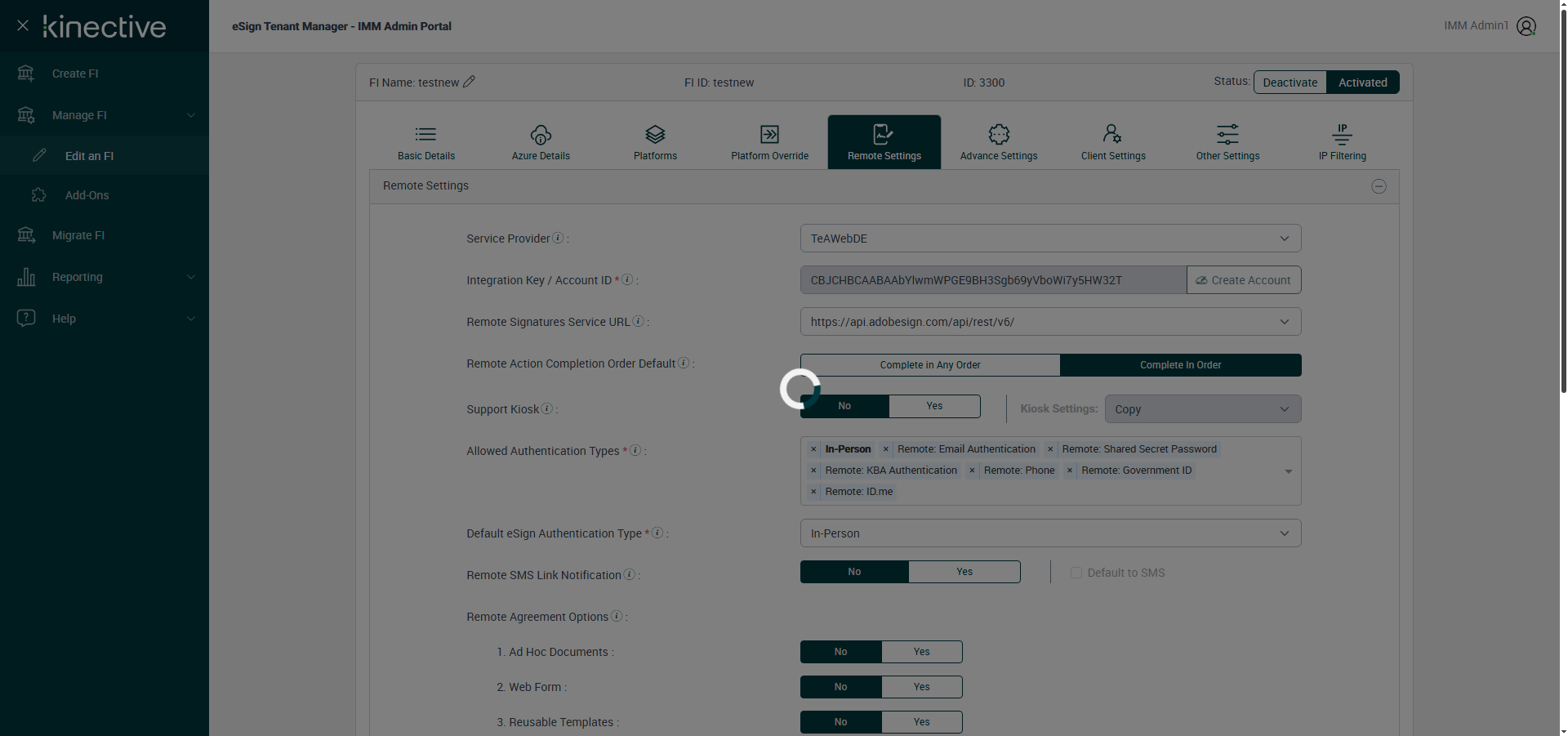Click the Integration Key input field

pos(993,280)
